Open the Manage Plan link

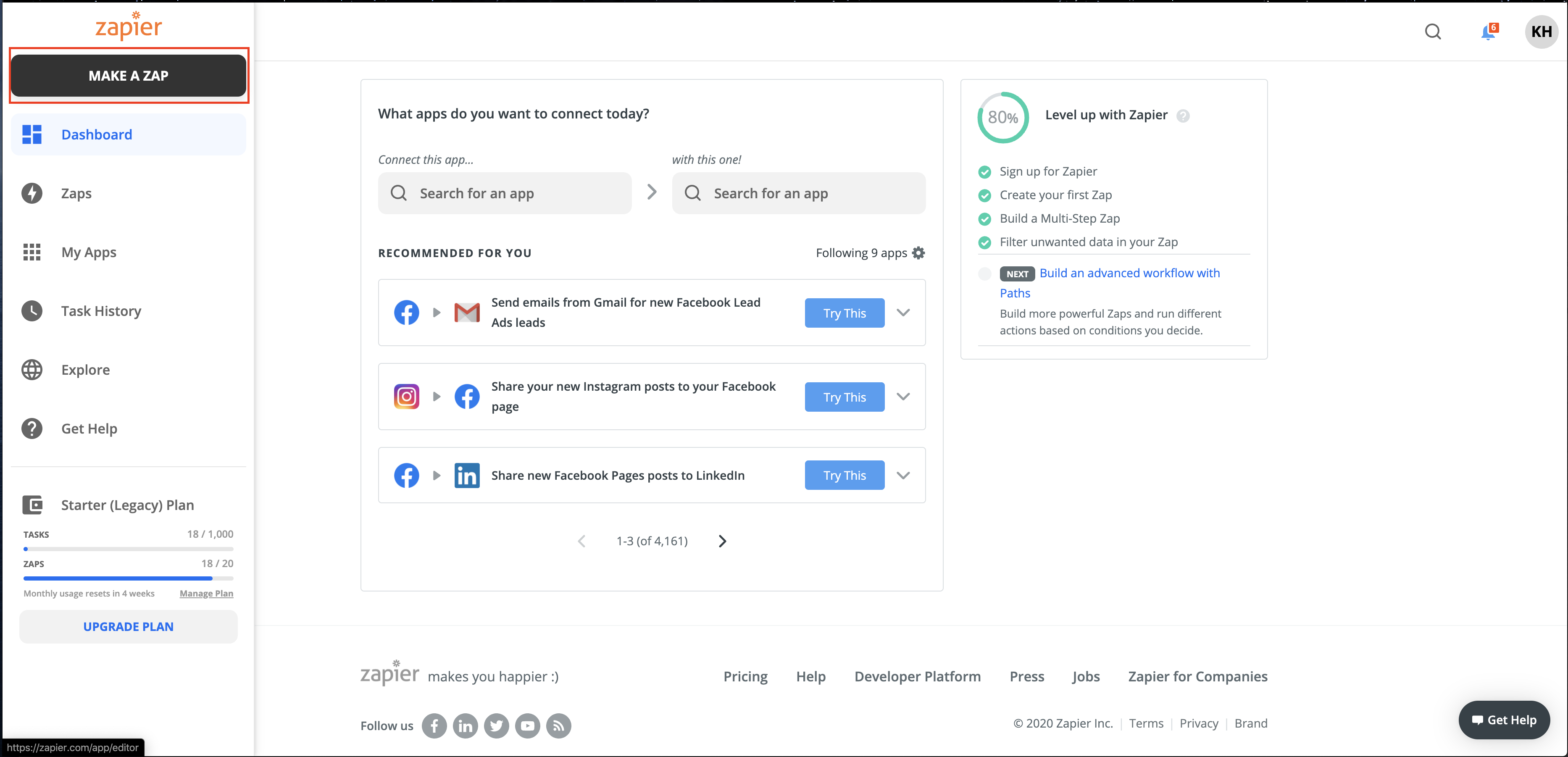point(206,593)
